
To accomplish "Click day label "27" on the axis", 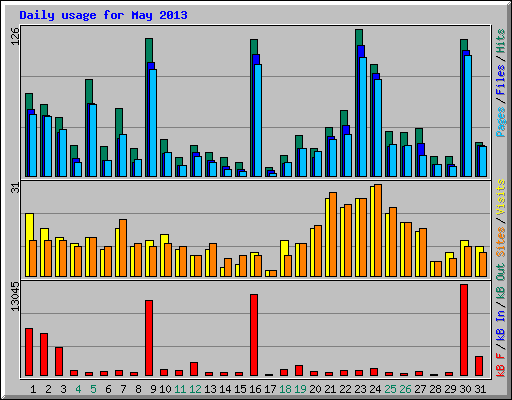I will 420,389.
